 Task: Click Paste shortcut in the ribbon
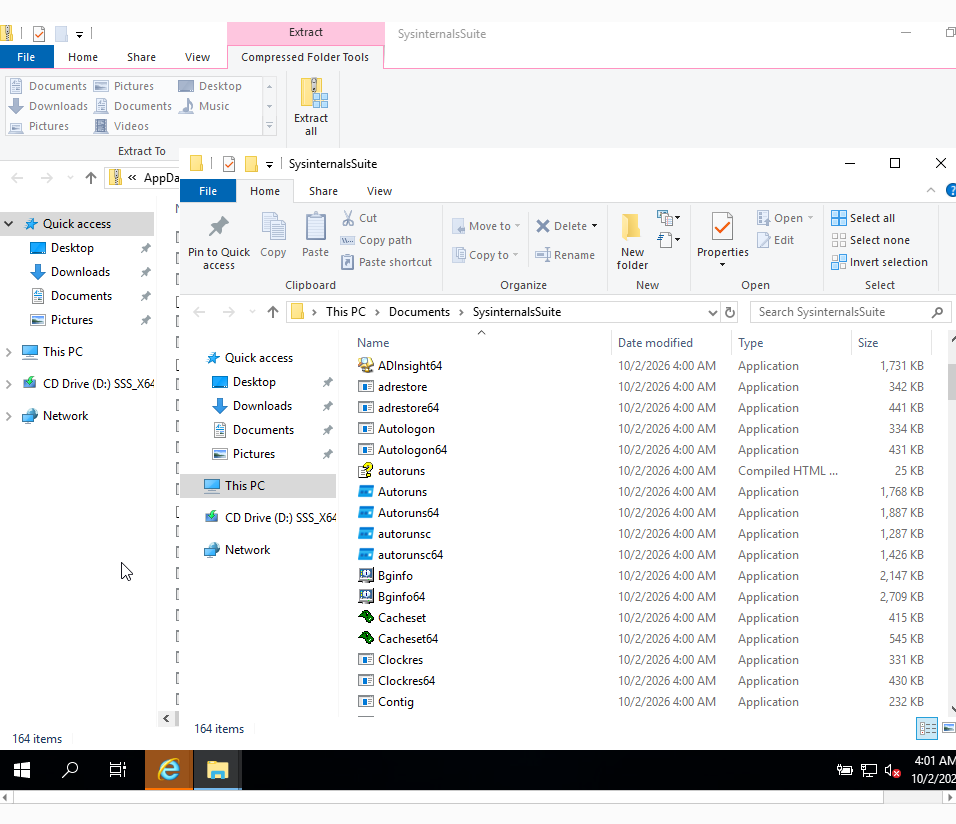coord(387,262)
